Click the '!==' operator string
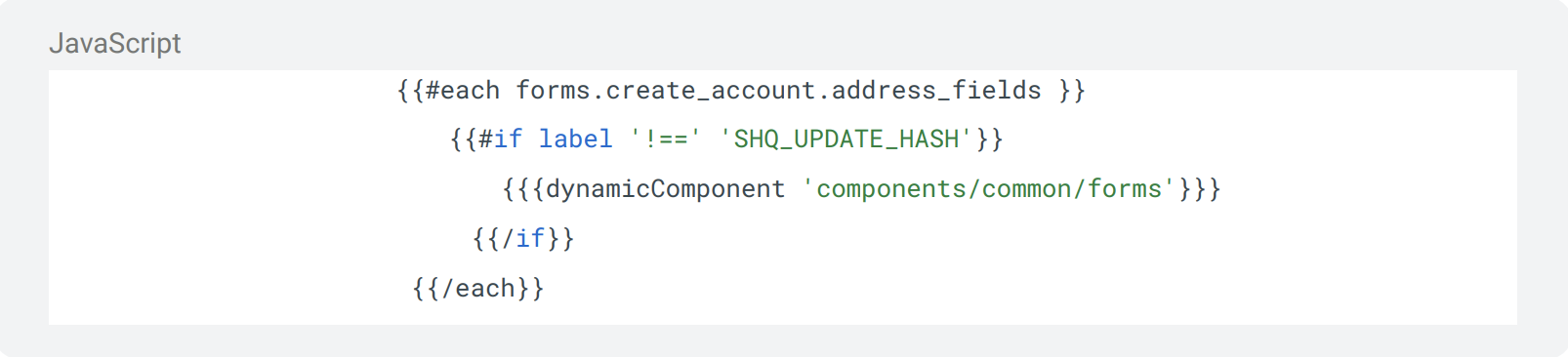Screen dimensions: 1568x357 point(665,139)
